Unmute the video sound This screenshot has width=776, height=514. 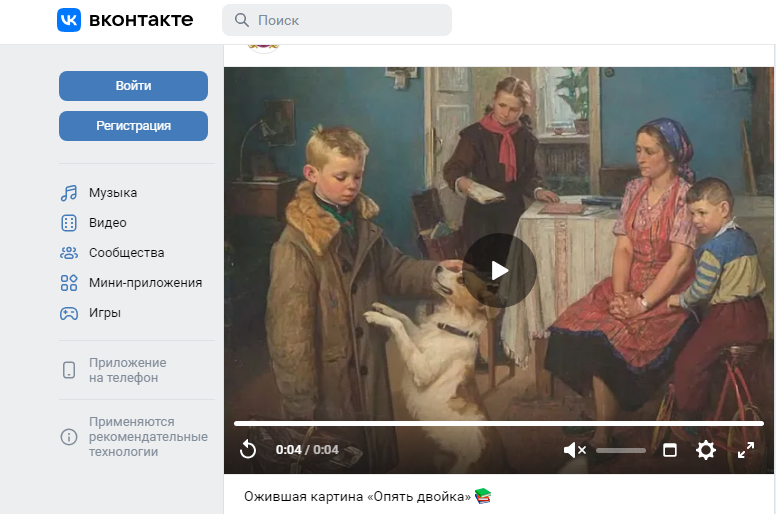(574, 450)
